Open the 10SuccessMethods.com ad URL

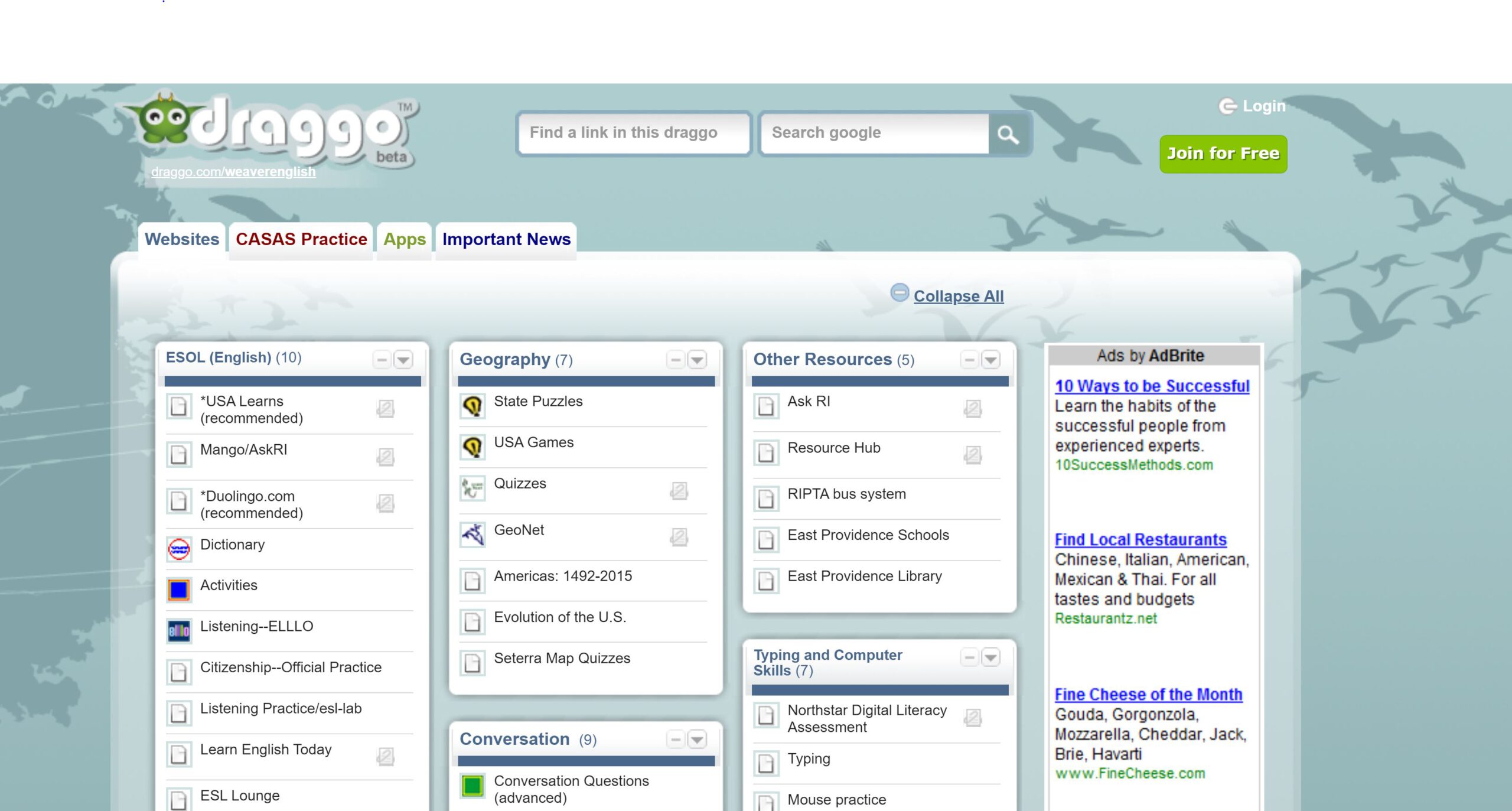coord(1134,465)
